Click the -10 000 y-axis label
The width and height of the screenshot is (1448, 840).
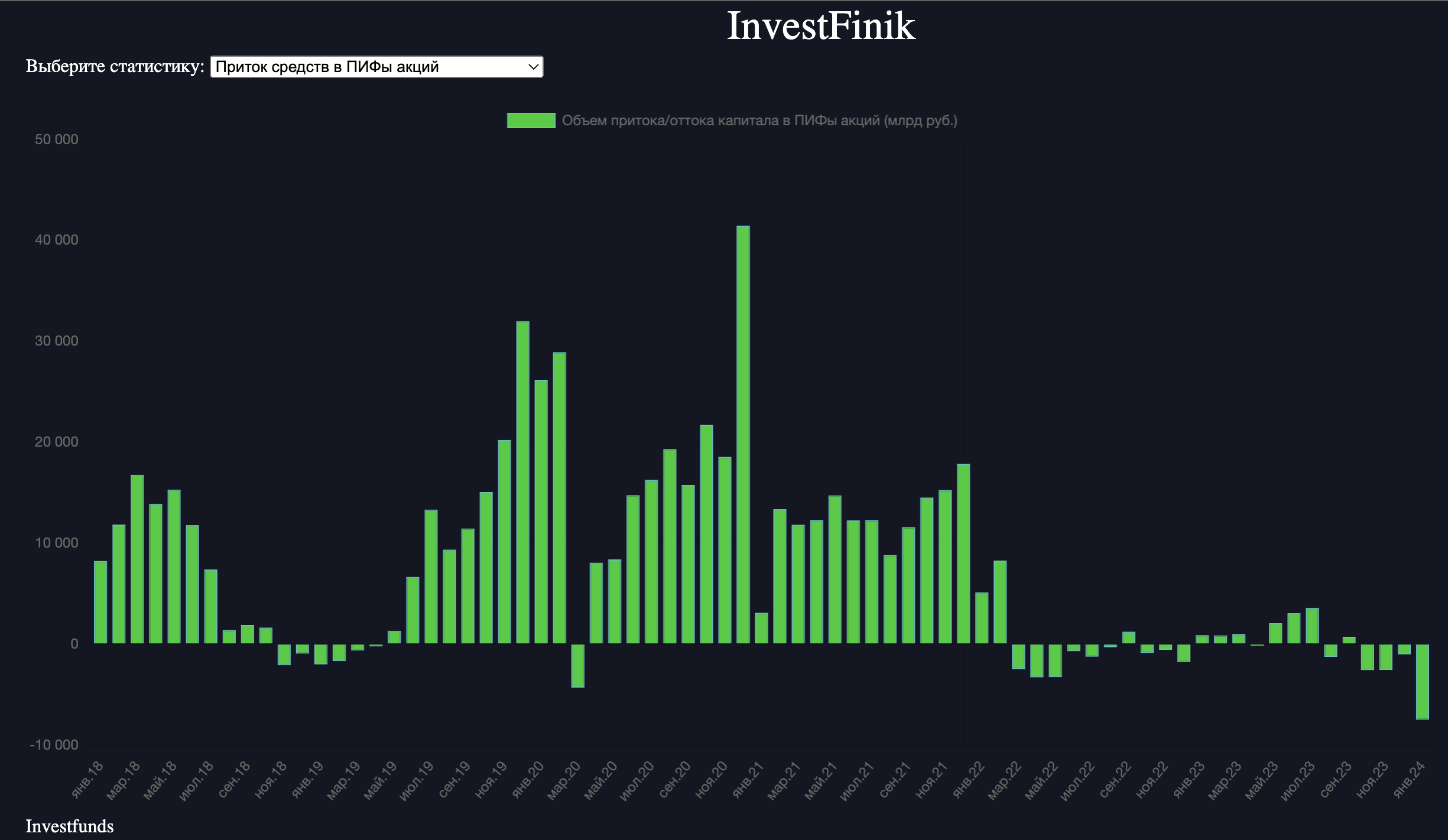54,745
